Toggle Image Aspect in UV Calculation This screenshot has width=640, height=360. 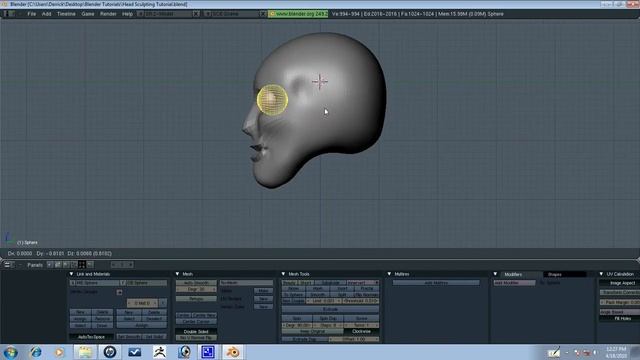[620, 283]
